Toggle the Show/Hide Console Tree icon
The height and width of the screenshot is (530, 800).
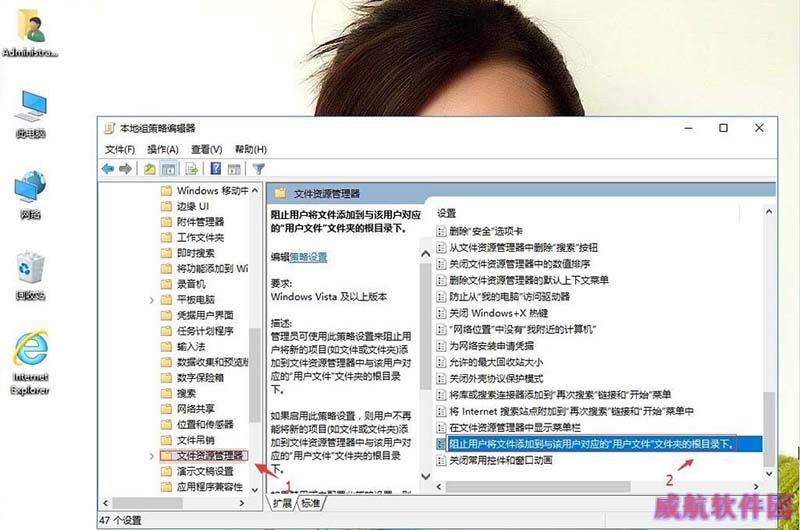[168, 169]
